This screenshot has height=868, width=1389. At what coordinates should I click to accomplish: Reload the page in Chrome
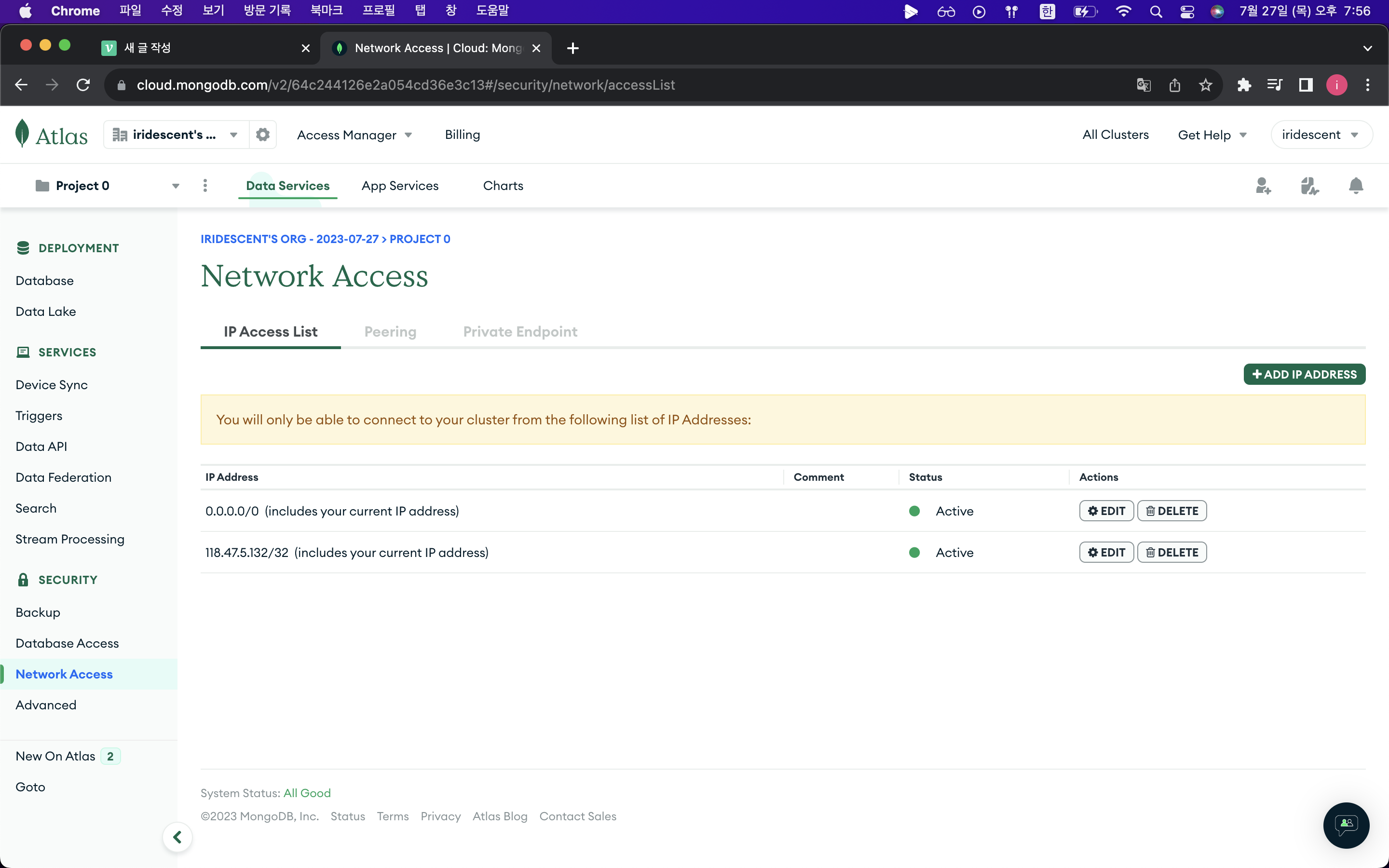[x=83, y=85]
